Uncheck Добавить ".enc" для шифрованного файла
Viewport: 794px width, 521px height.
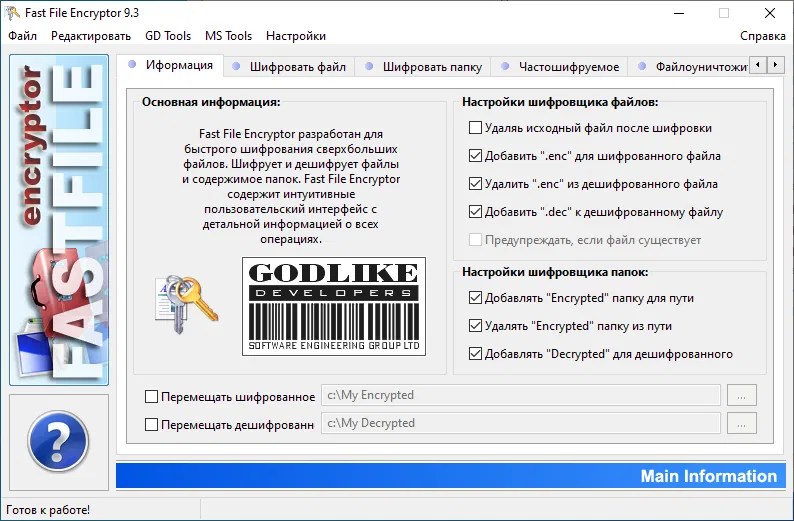pos(475,155)
